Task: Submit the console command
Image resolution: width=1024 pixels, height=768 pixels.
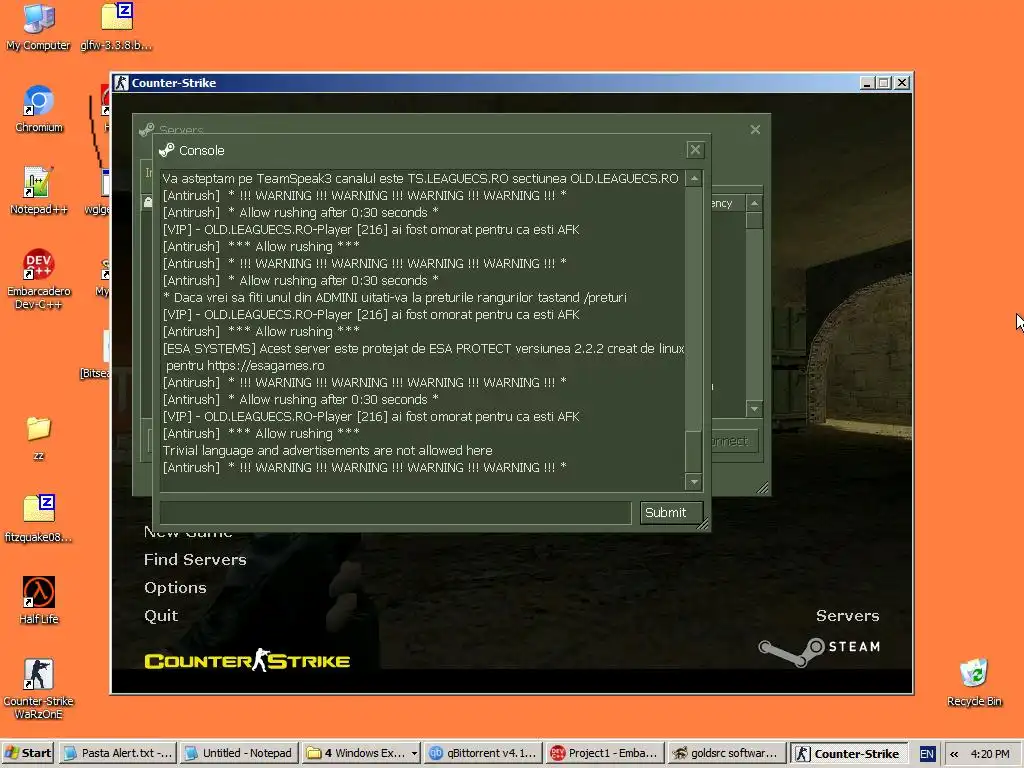Action: (671, 513)
